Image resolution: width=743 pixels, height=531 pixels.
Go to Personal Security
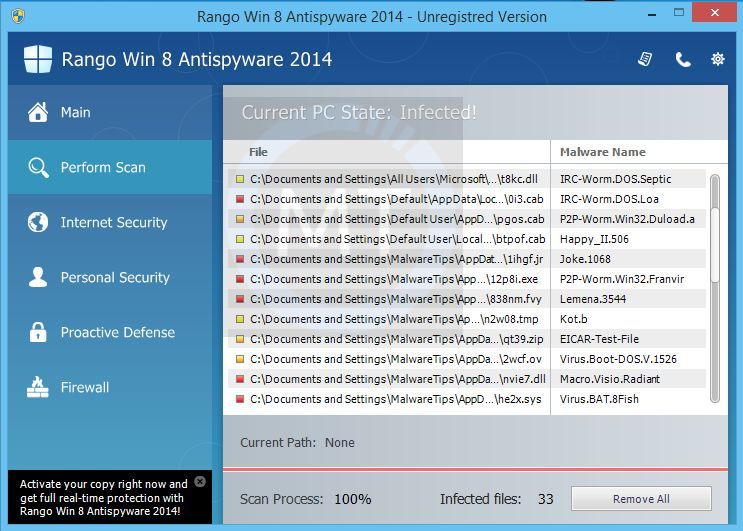110,277
